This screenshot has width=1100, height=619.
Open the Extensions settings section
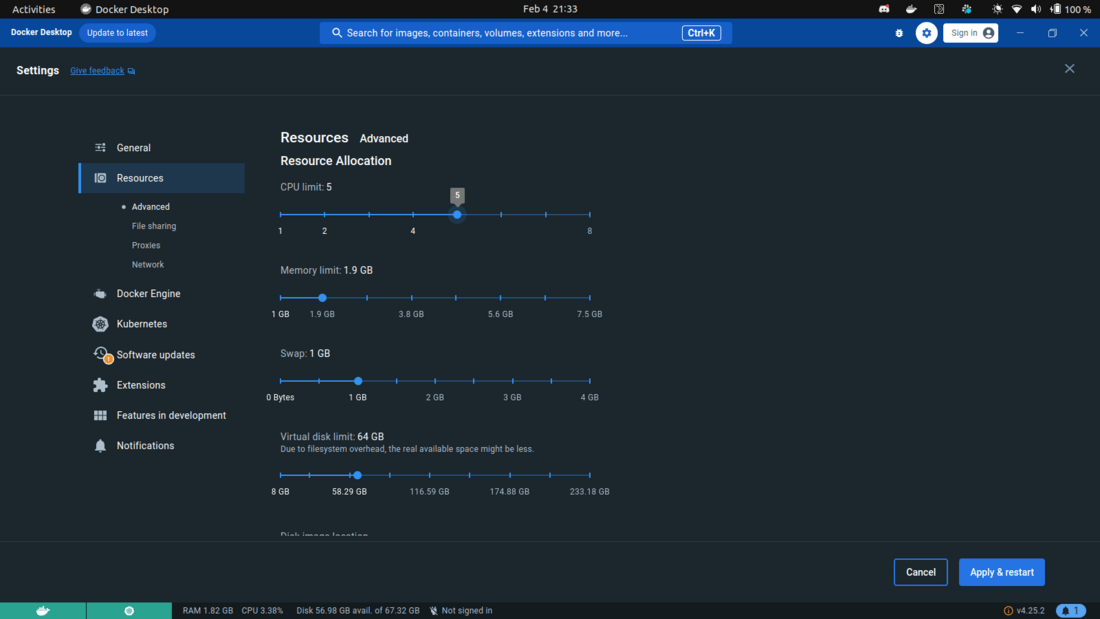point(141,385)
